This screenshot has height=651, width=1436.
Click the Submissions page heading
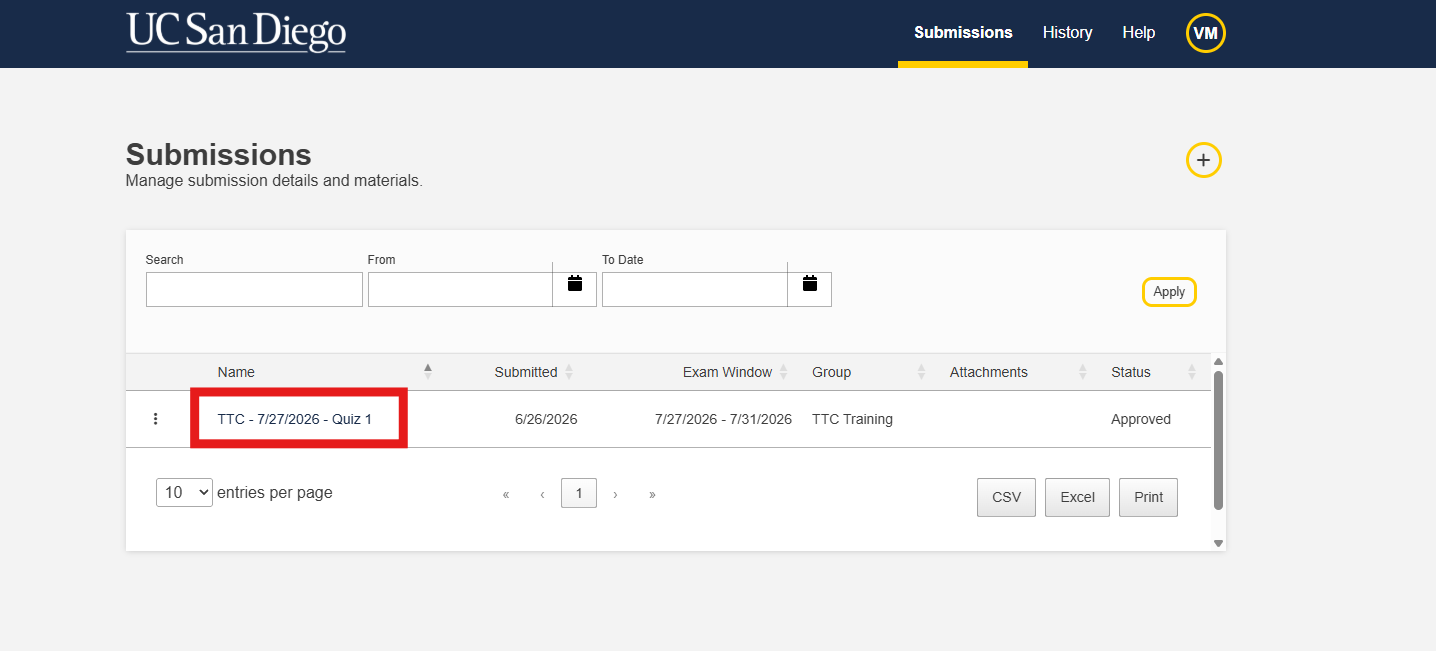click(x=219, y=155)
